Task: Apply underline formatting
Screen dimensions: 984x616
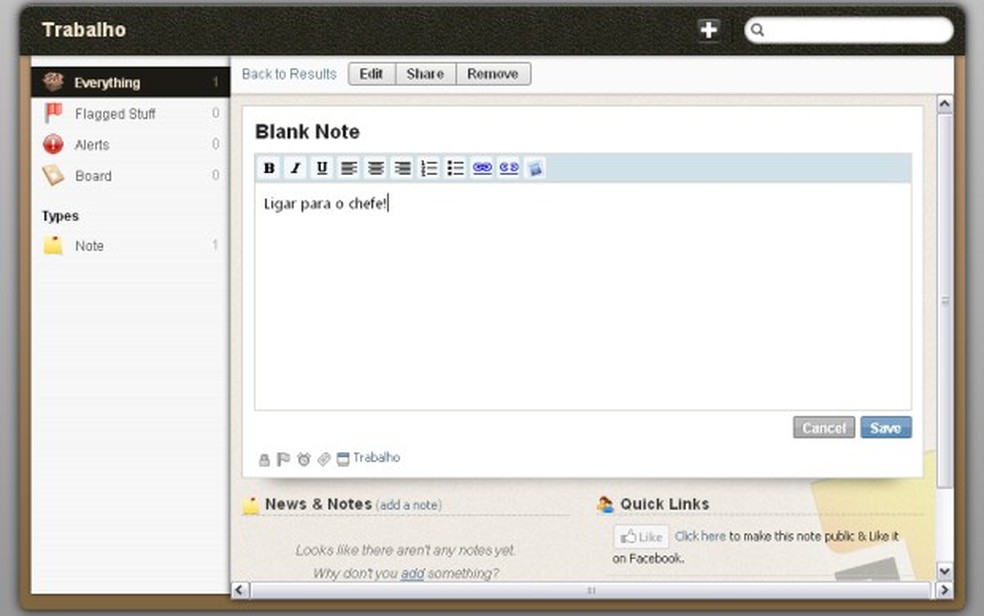Action: coord(322,168)
